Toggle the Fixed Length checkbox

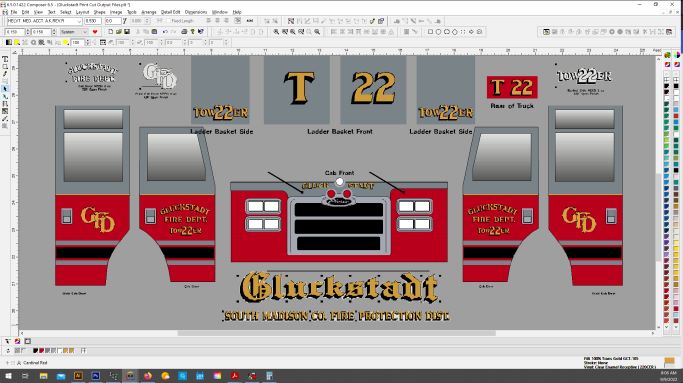coord(169,21)
